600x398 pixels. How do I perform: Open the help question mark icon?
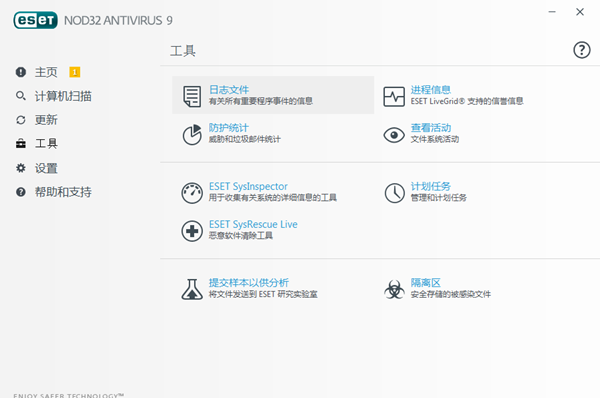point(581,50)
